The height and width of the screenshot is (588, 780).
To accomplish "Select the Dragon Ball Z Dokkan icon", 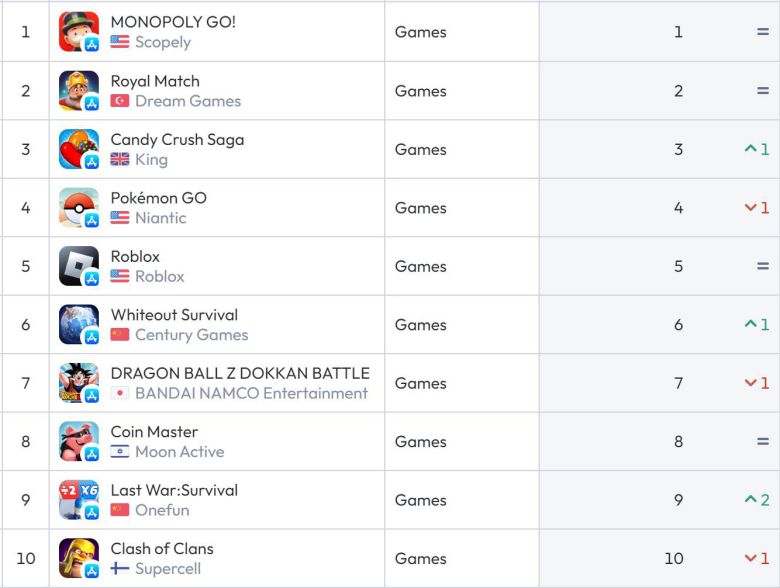I will 79,383.
